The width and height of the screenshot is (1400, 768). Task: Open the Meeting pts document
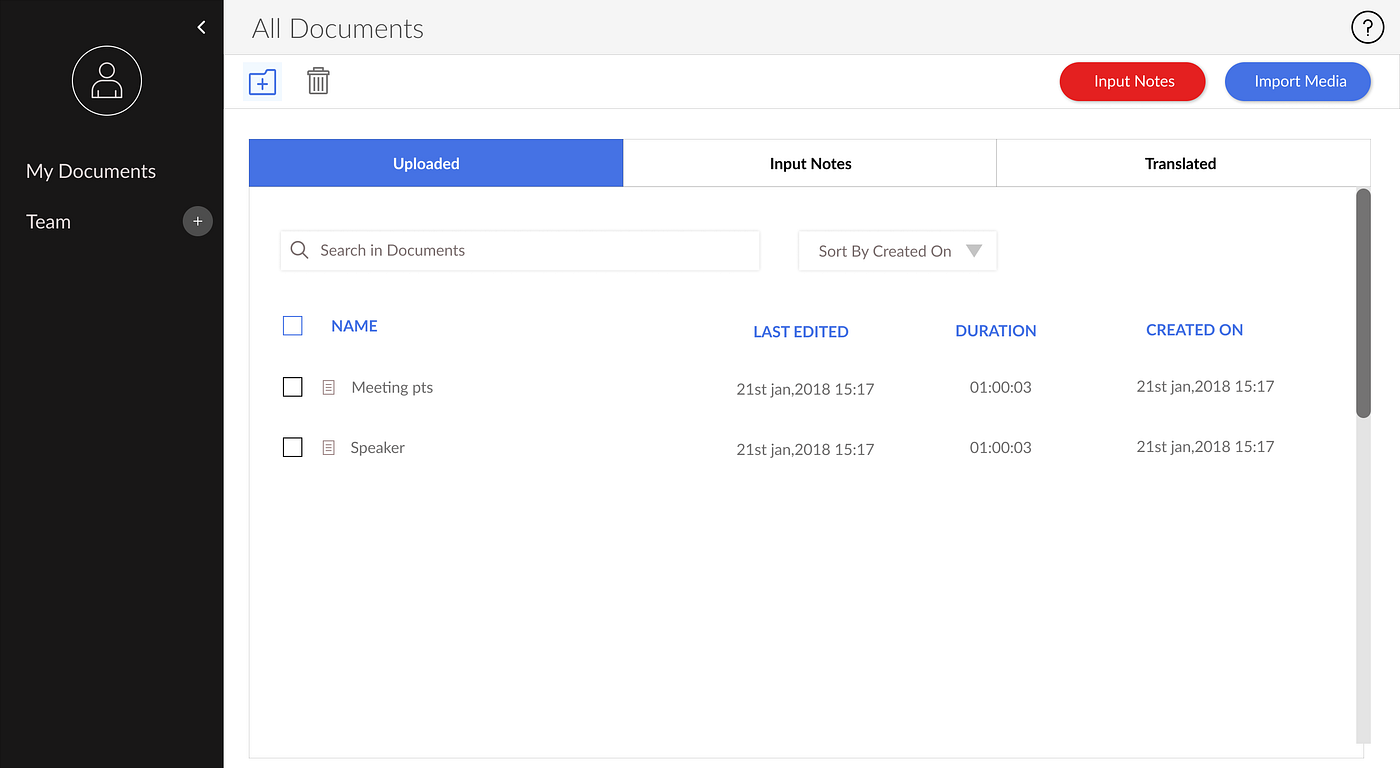click(x=392, y=387)
